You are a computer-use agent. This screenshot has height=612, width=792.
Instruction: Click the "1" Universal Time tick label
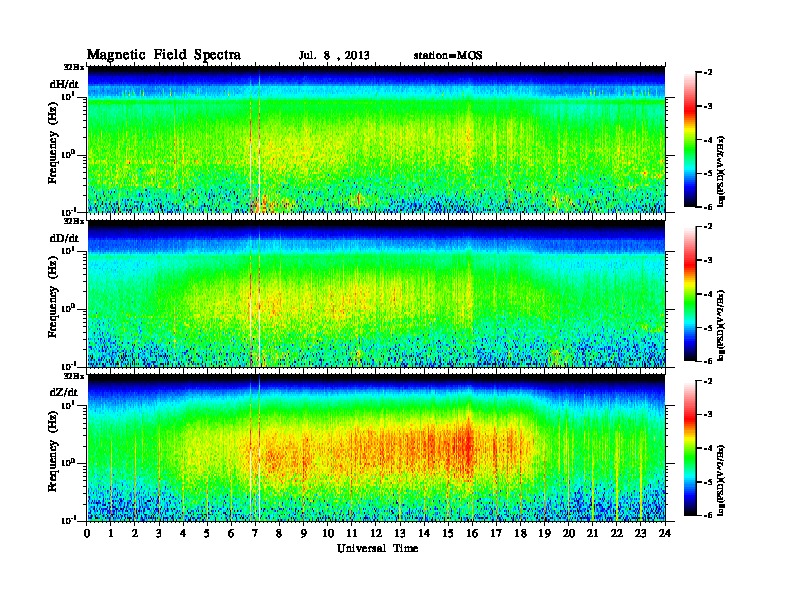(x=111, y=534)
